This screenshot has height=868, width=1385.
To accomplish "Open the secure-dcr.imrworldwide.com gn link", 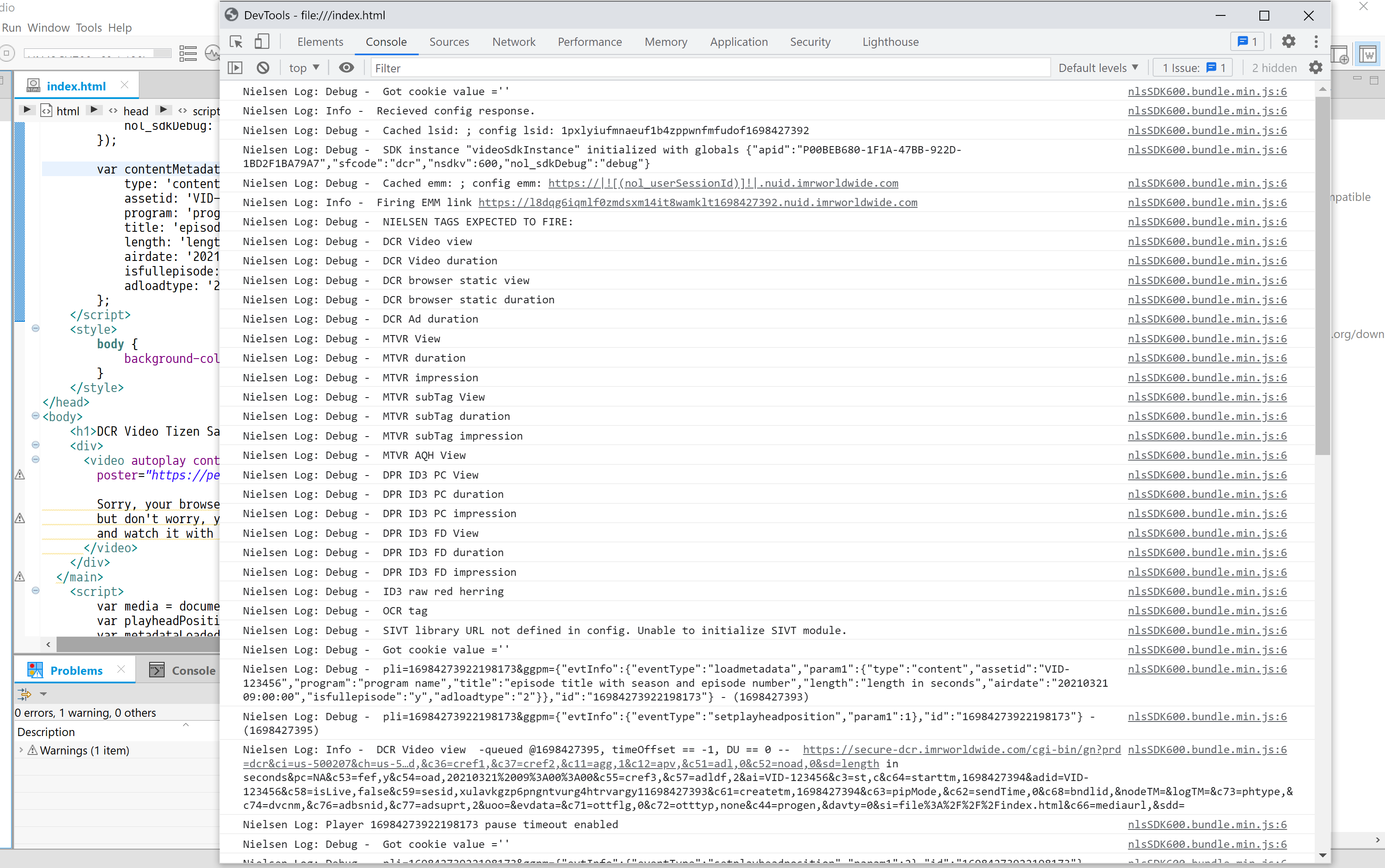I will (961, 750).
